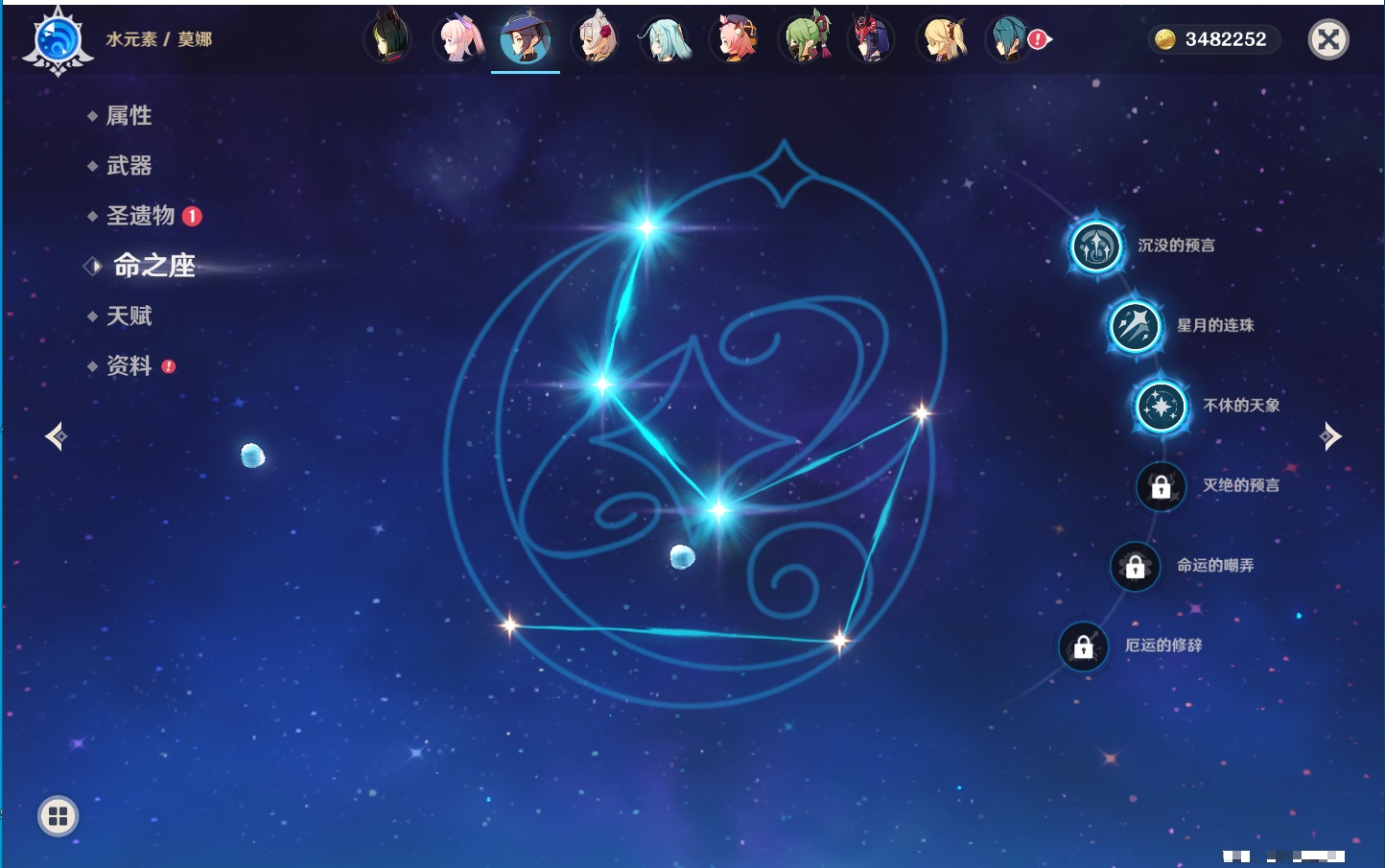Select the avatar wearing a red tengu mask
This screenshot has height=868, width=1385.
click(871, 38)
